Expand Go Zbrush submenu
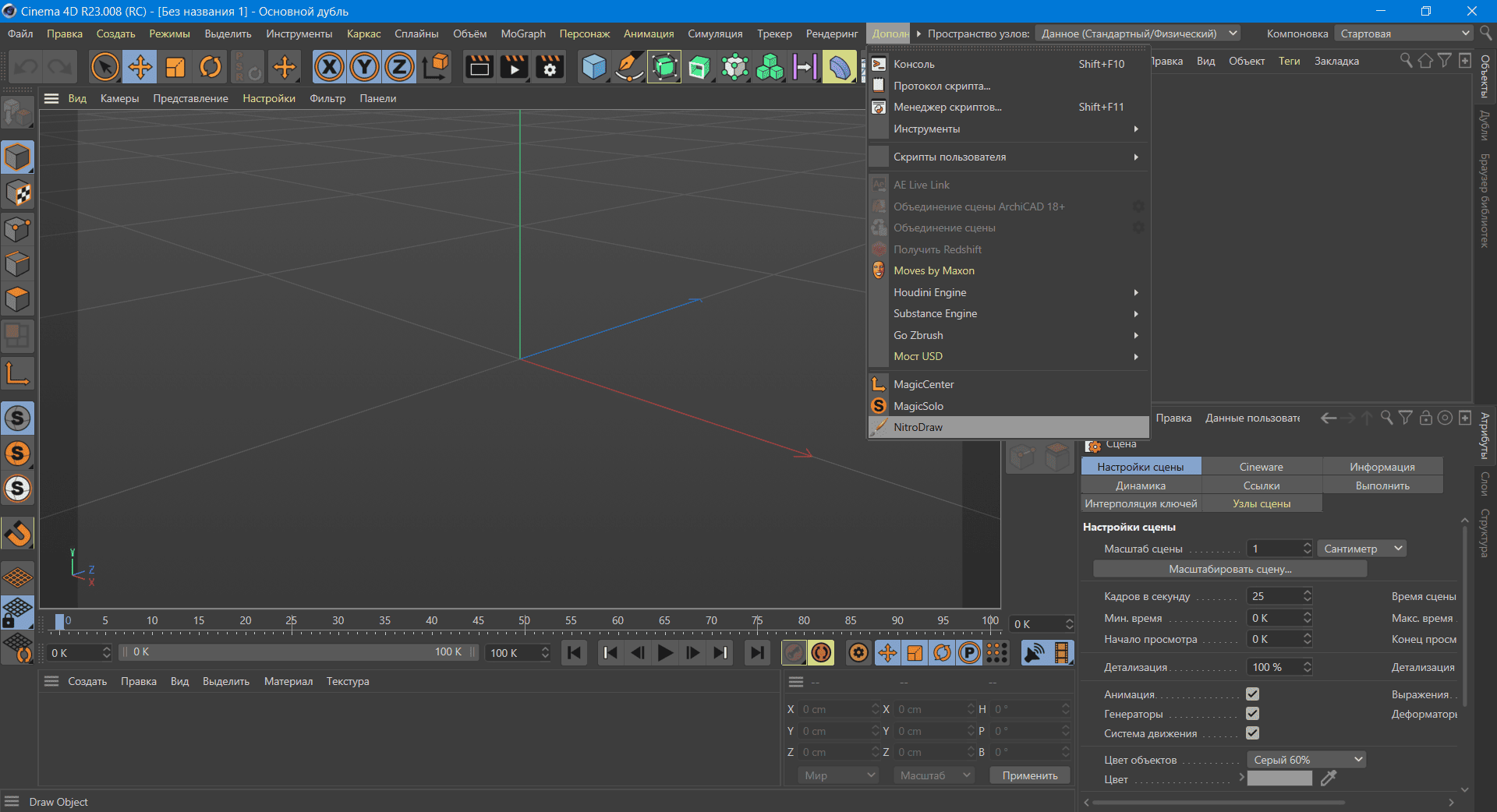 click(x=1009, y=335)
